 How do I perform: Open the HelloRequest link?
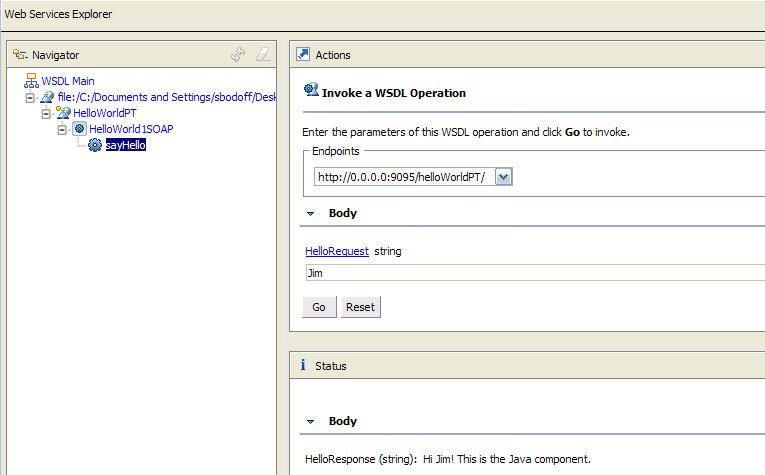coord(337,251)
